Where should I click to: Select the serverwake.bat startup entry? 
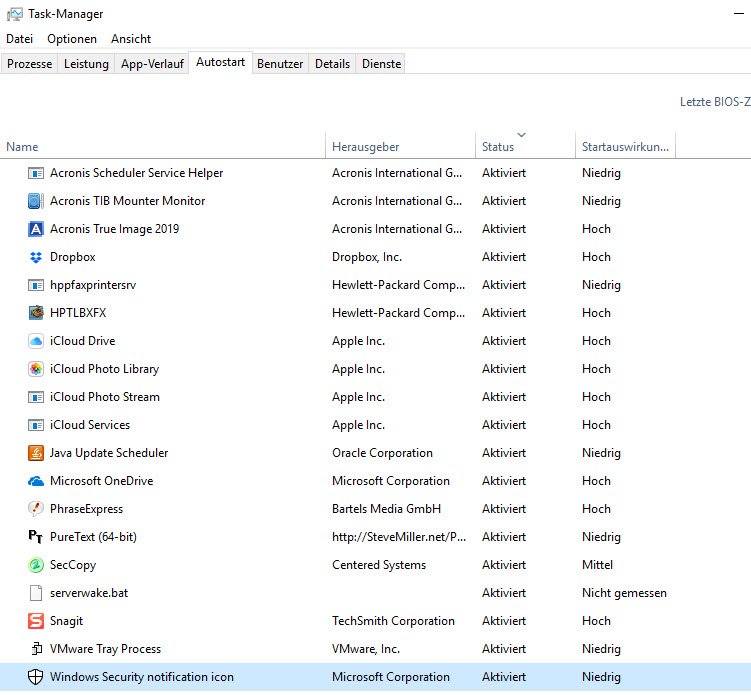click(x=89, y=593)
